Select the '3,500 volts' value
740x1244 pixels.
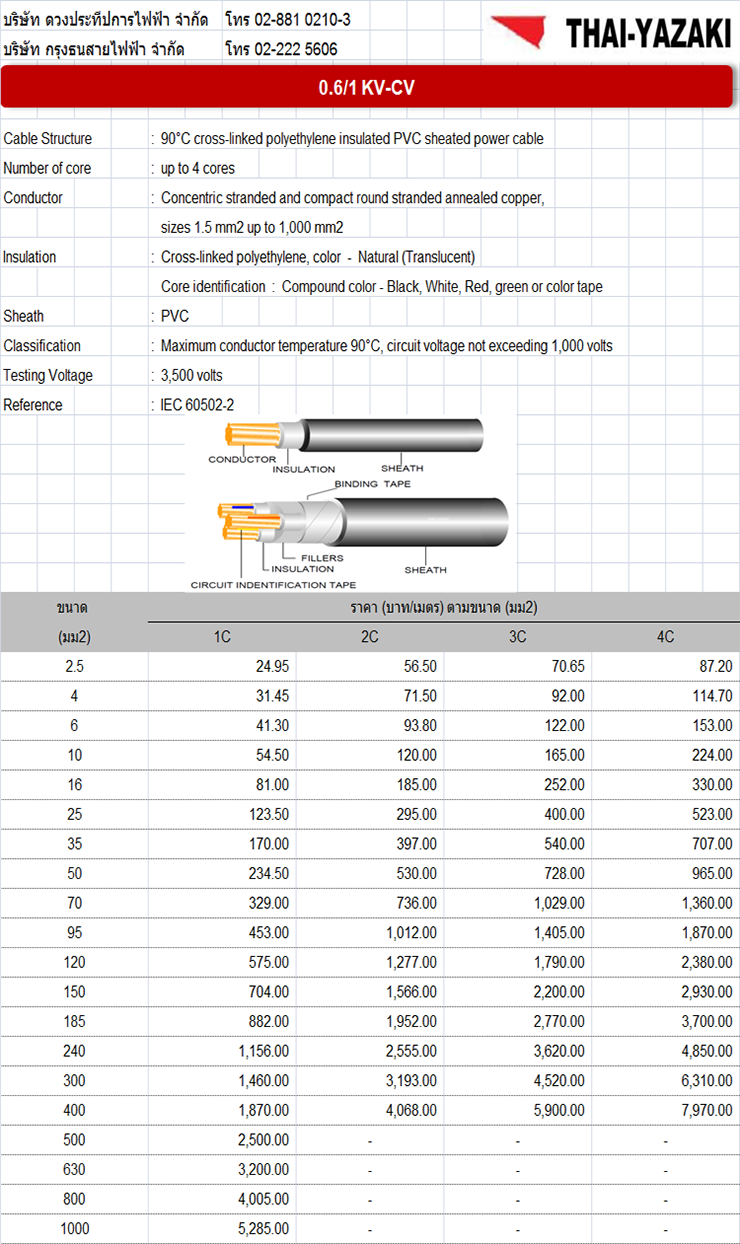(x=192, y=375)
